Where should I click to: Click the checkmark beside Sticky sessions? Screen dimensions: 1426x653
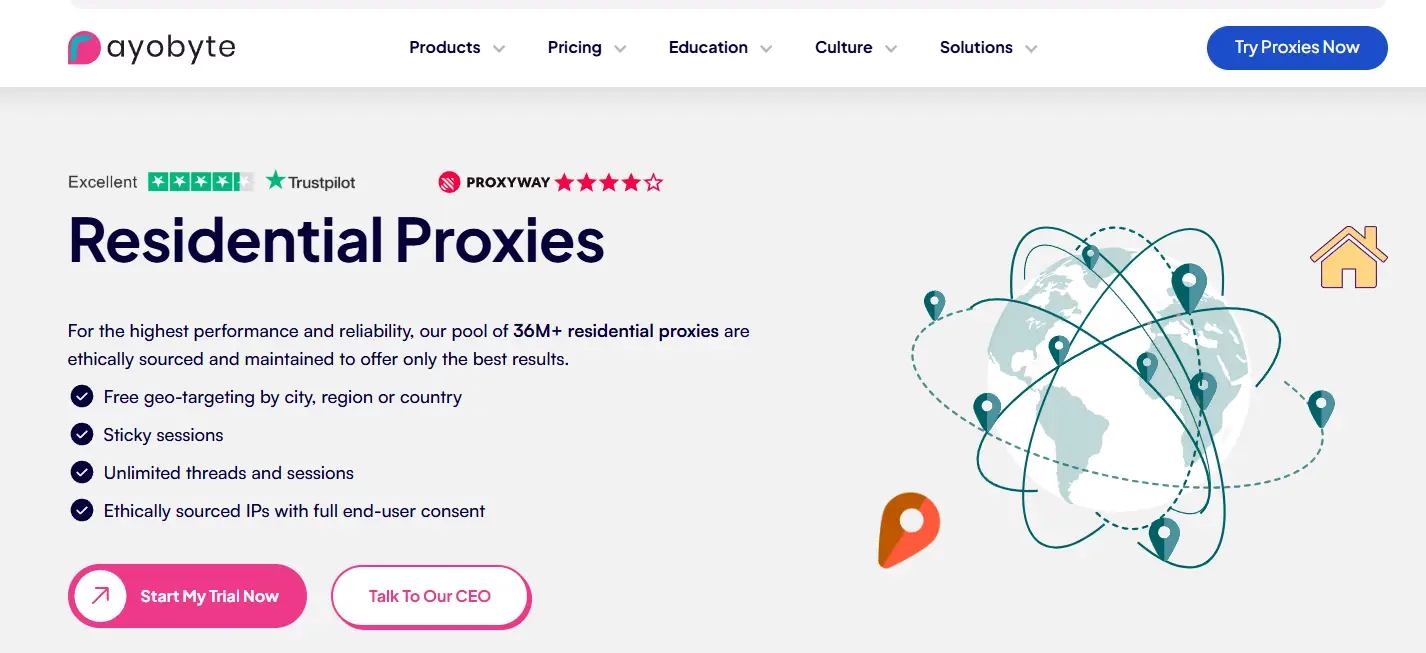[x=82, y=435]
